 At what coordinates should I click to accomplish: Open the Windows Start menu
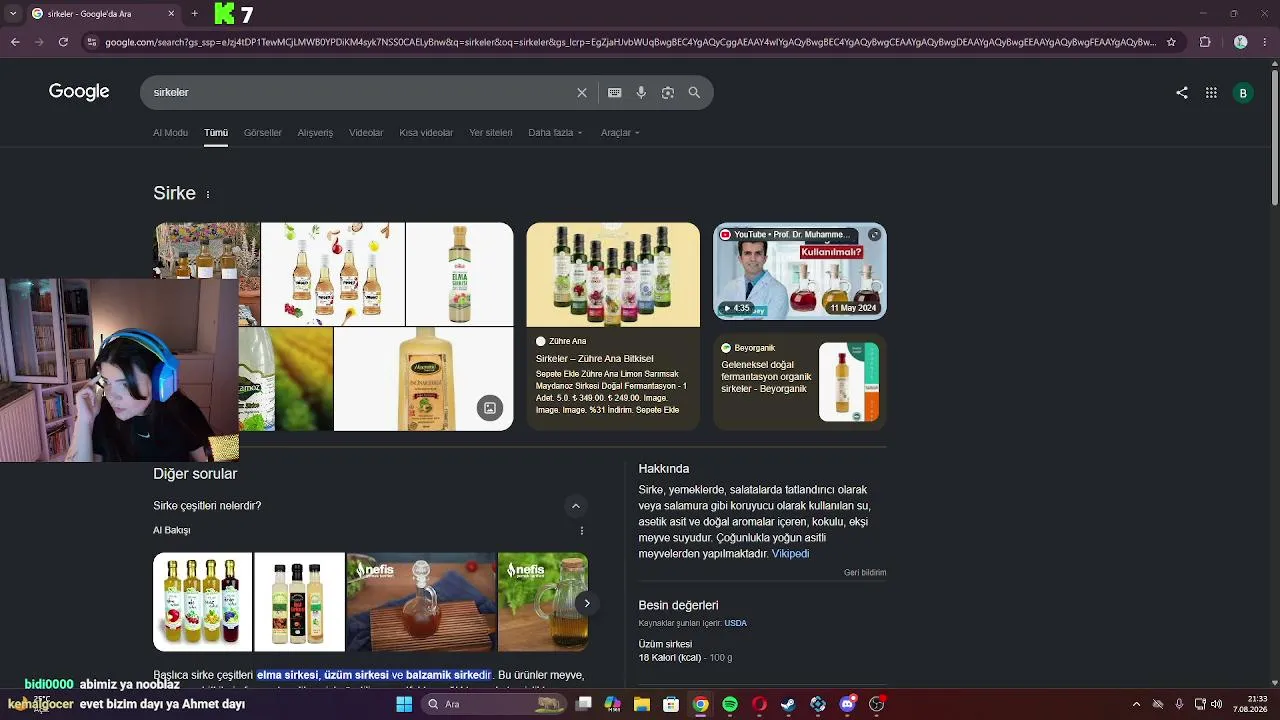click(404, 704)
